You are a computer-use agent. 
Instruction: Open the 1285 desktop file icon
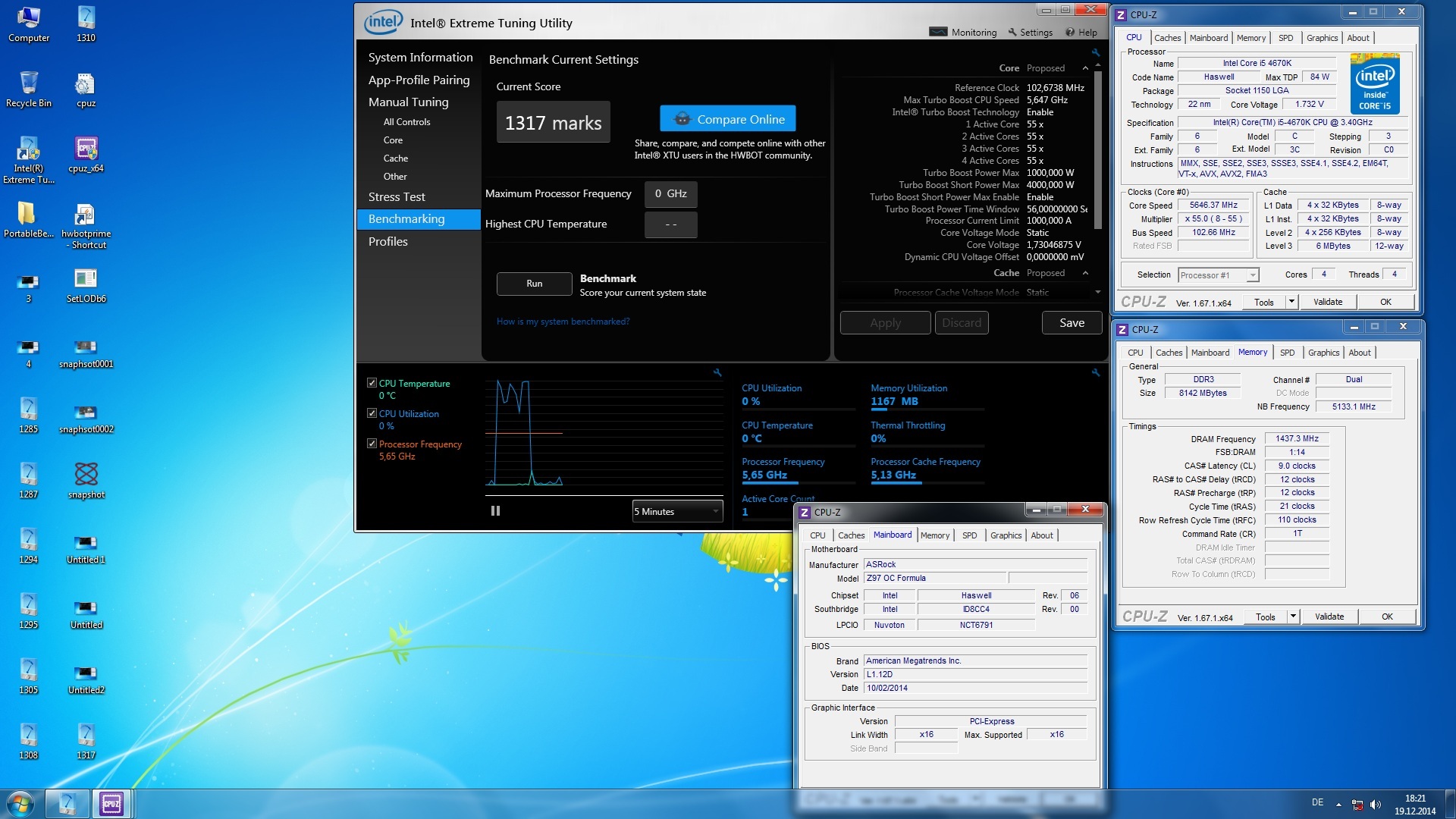click(x=29, y=416)
